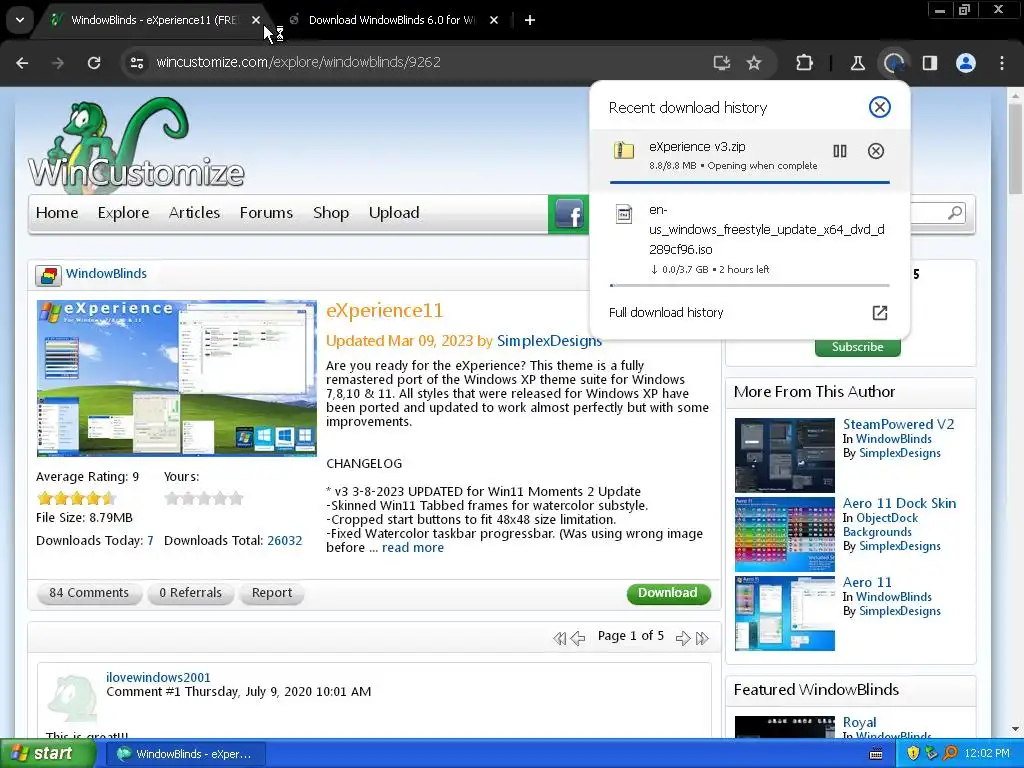Open Chrome Labs flask icon
This screenshot has width=1024, height=768.
pyautogui.click(x=857, y=63)
